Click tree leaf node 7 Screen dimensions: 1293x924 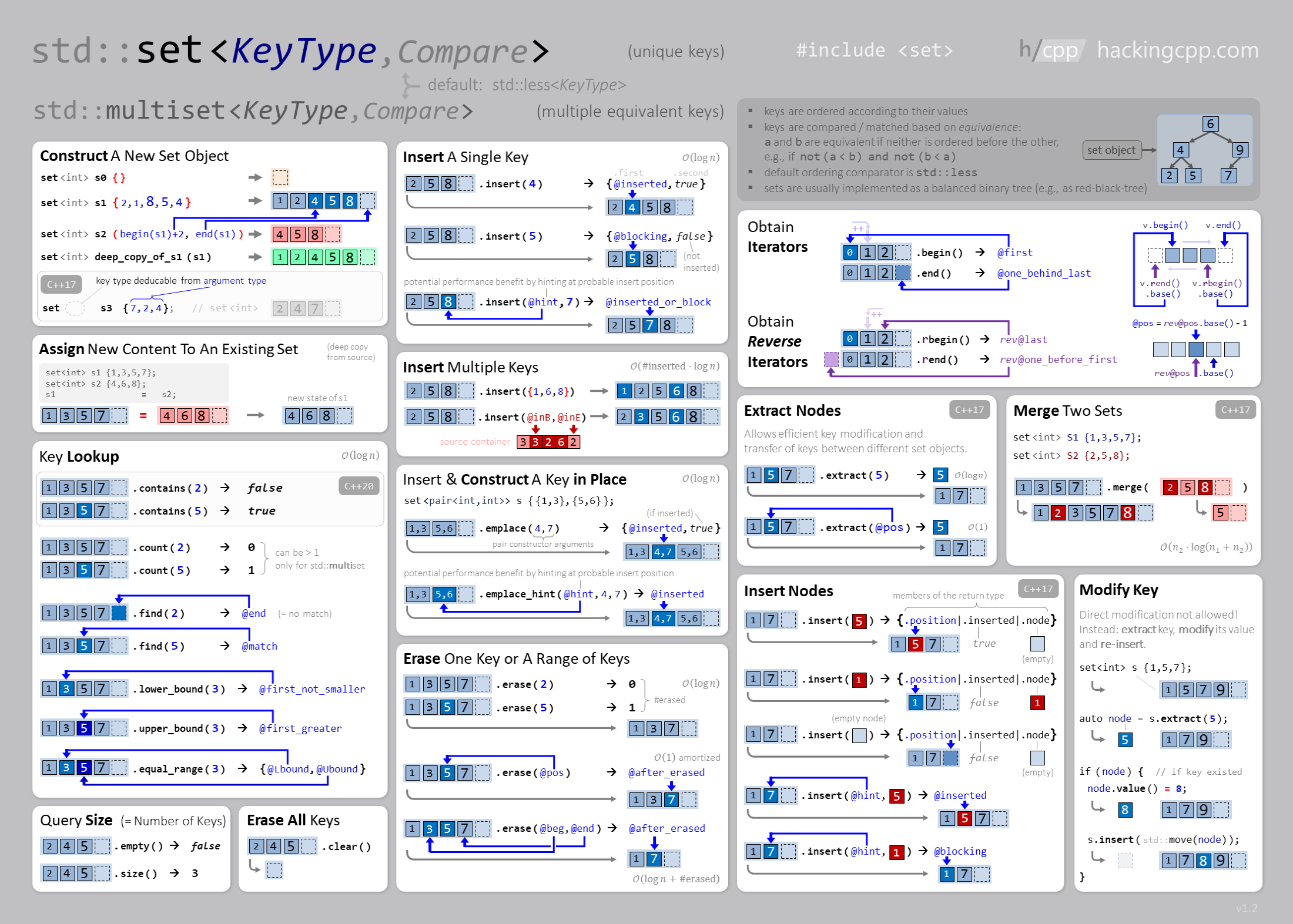coord(1228,176)
